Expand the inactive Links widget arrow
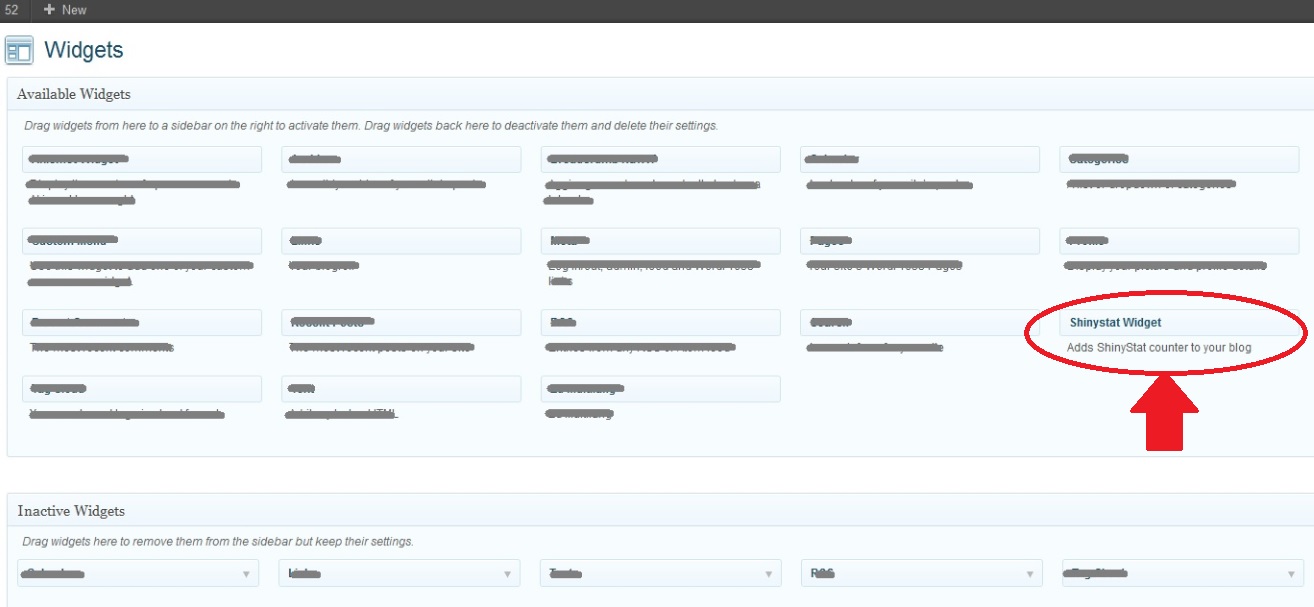Viewport: 1314px width, 607px height. pyautogui.click(x=508, y=574)
